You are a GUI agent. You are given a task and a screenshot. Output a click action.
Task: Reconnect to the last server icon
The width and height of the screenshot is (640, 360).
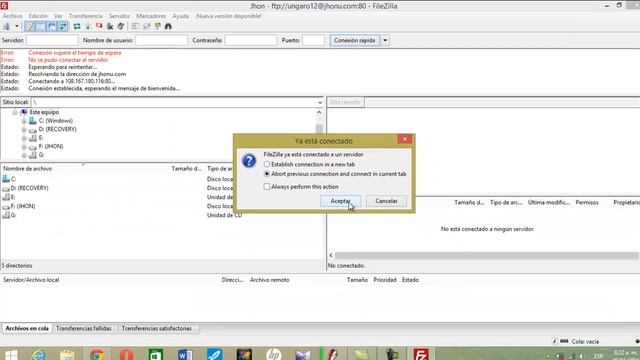tap(121, 27)
